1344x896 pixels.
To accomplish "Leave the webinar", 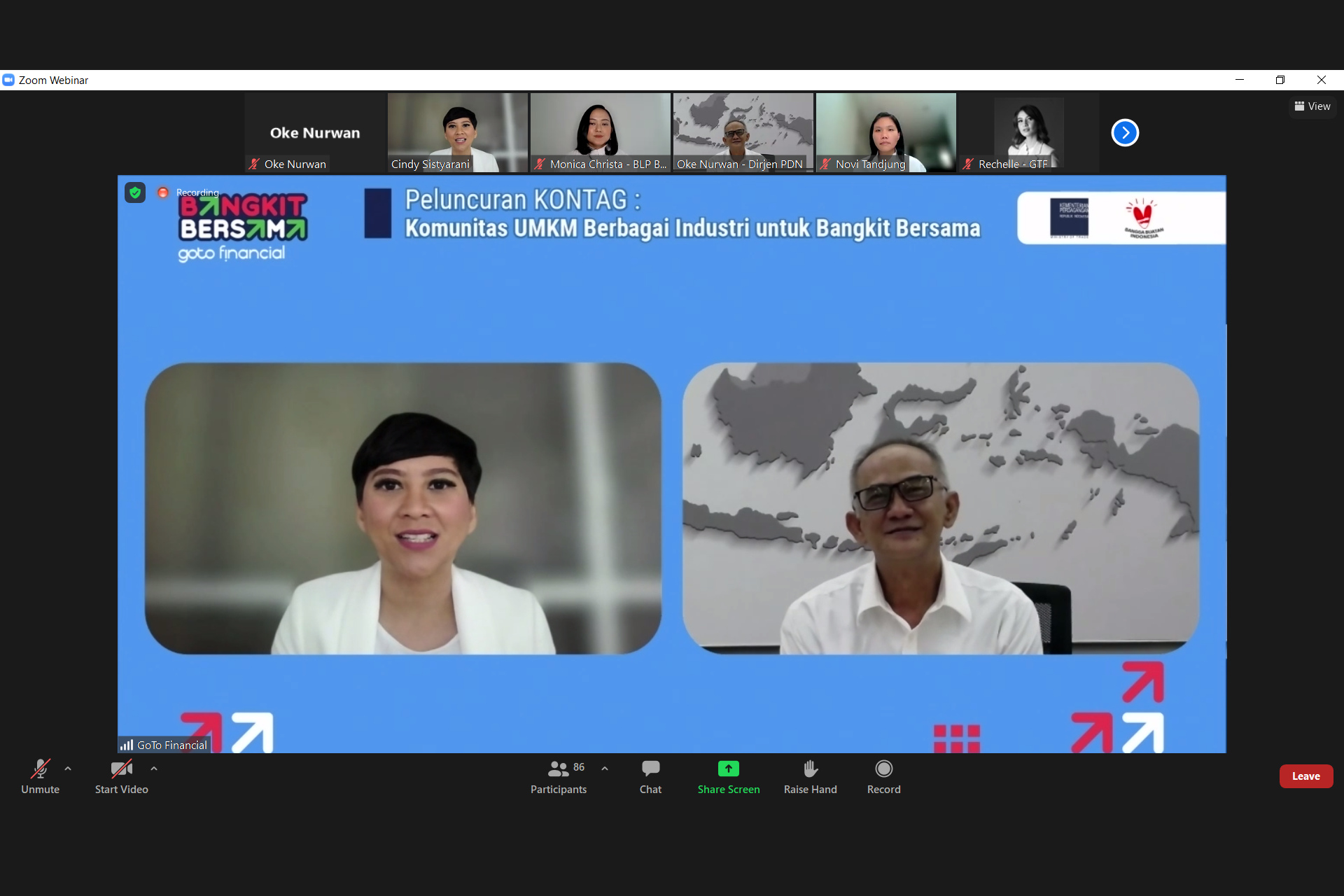I will click(1305, 776).
